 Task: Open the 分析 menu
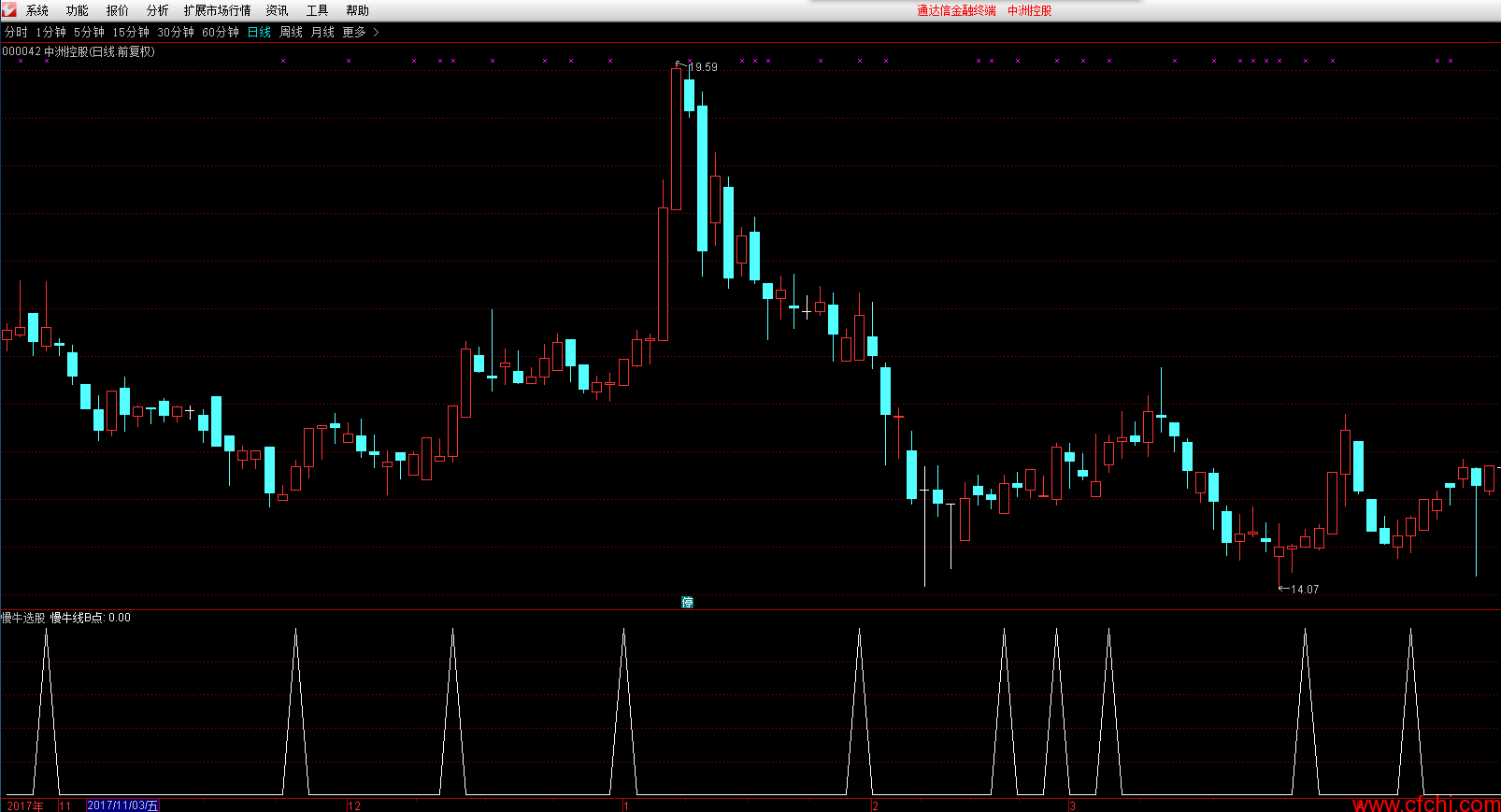(x=158, y=10)
